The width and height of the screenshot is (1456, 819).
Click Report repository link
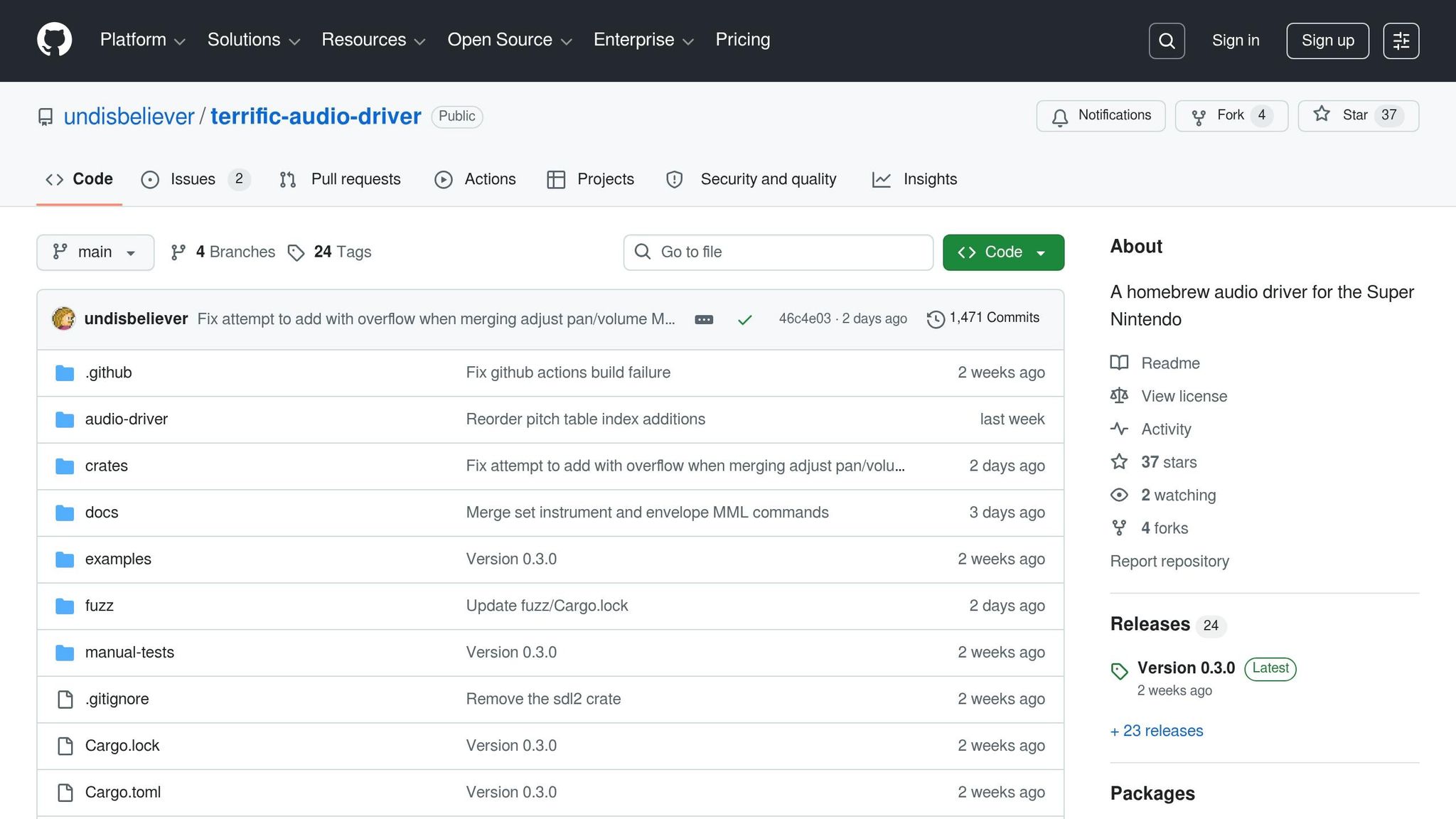click(x=1169, y=562)
